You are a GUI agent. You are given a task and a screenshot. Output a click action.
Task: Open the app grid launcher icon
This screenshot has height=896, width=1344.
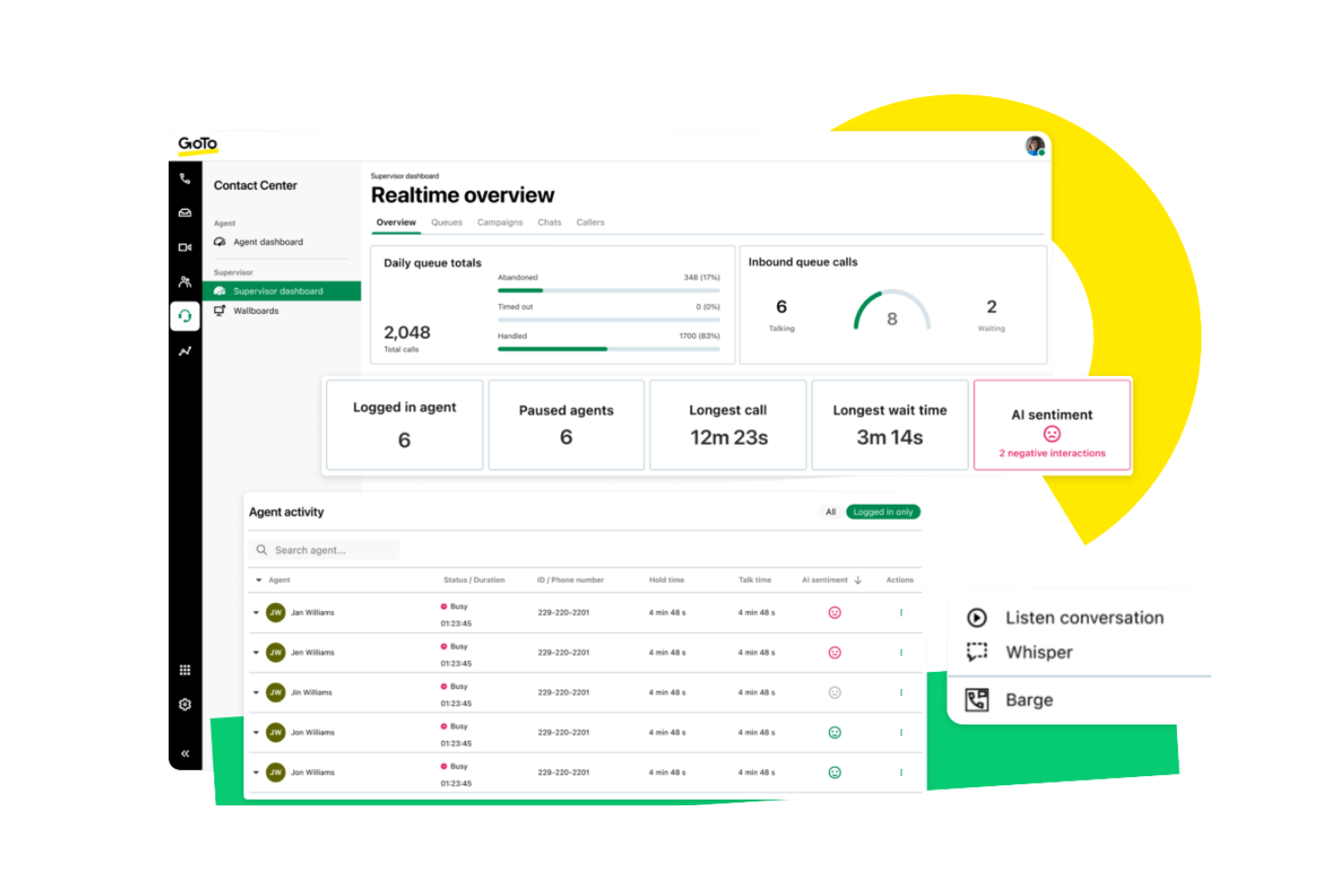(185, 670)
